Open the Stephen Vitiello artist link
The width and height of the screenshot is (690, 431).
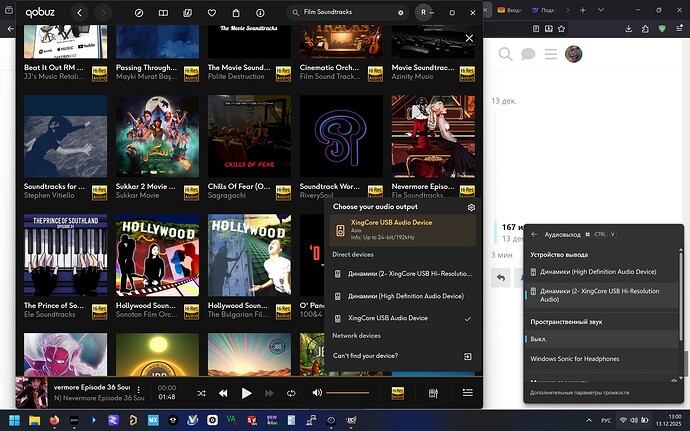49,195
